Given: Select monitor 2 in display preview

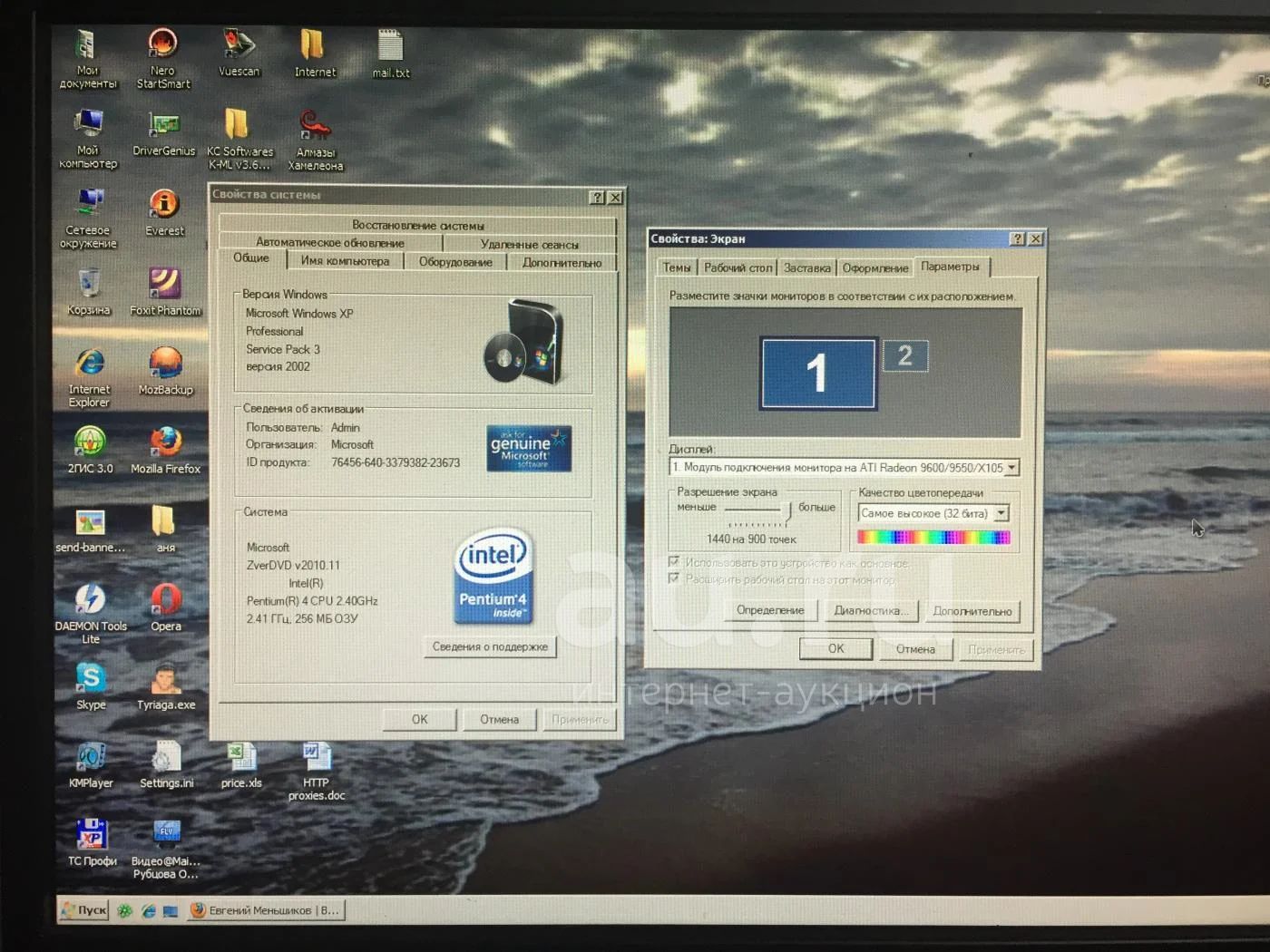Looking at the screenshot, I should pos(905,355).
